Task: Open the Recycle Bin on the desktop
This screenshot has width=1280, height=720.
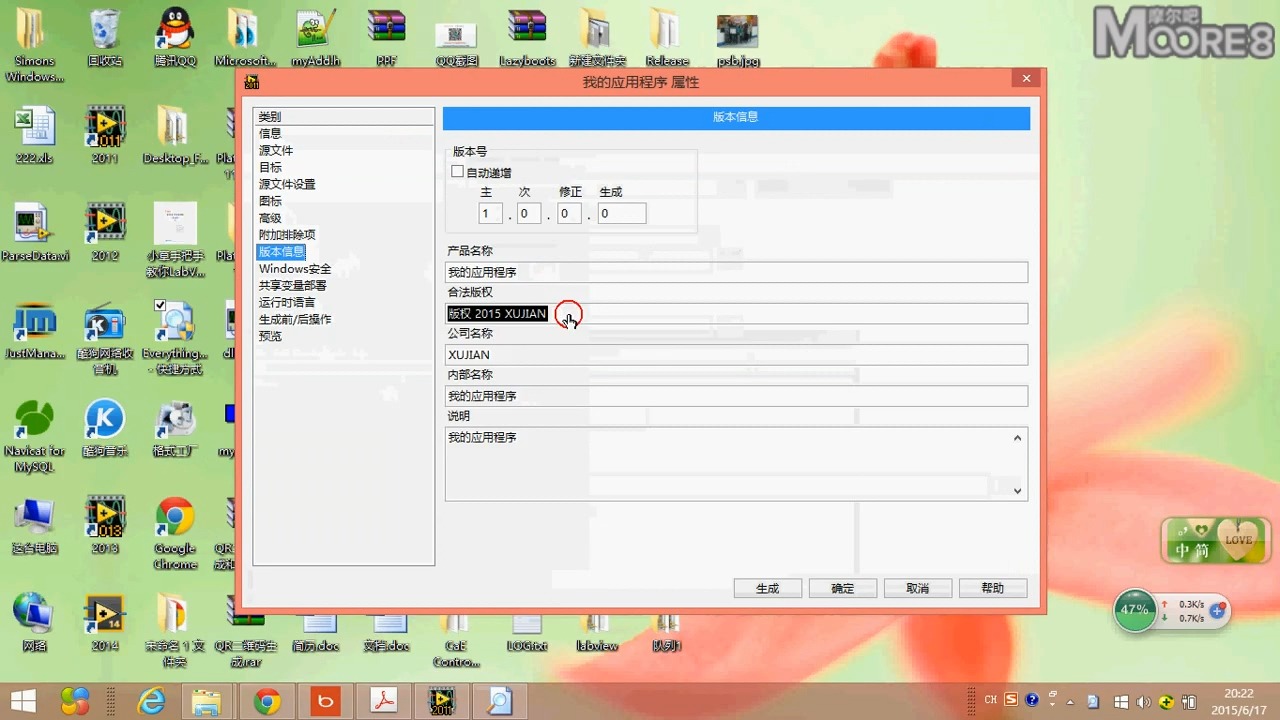Action: click(105, 30)
